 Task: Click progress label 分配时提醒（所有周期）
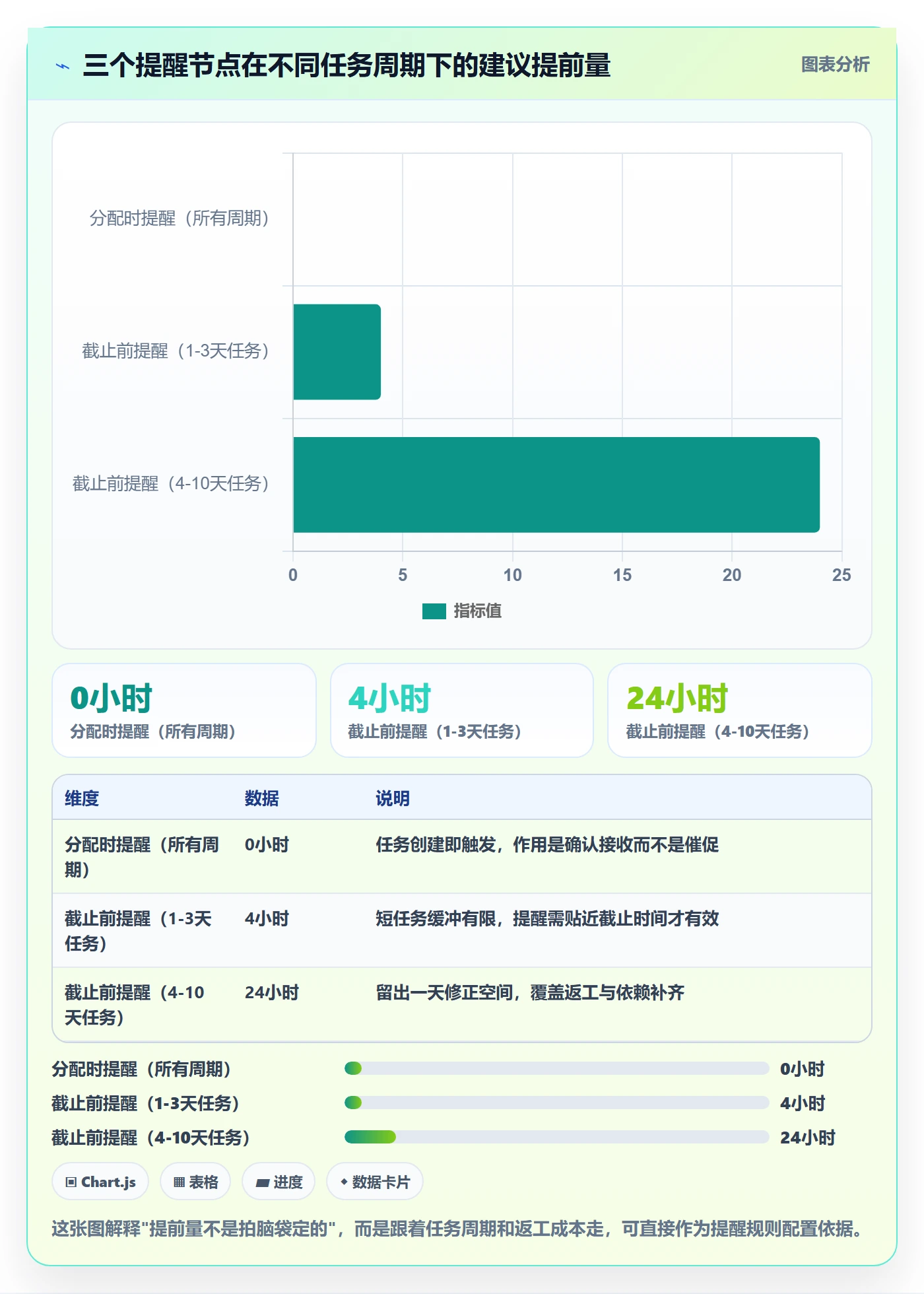click(142, 1069)
